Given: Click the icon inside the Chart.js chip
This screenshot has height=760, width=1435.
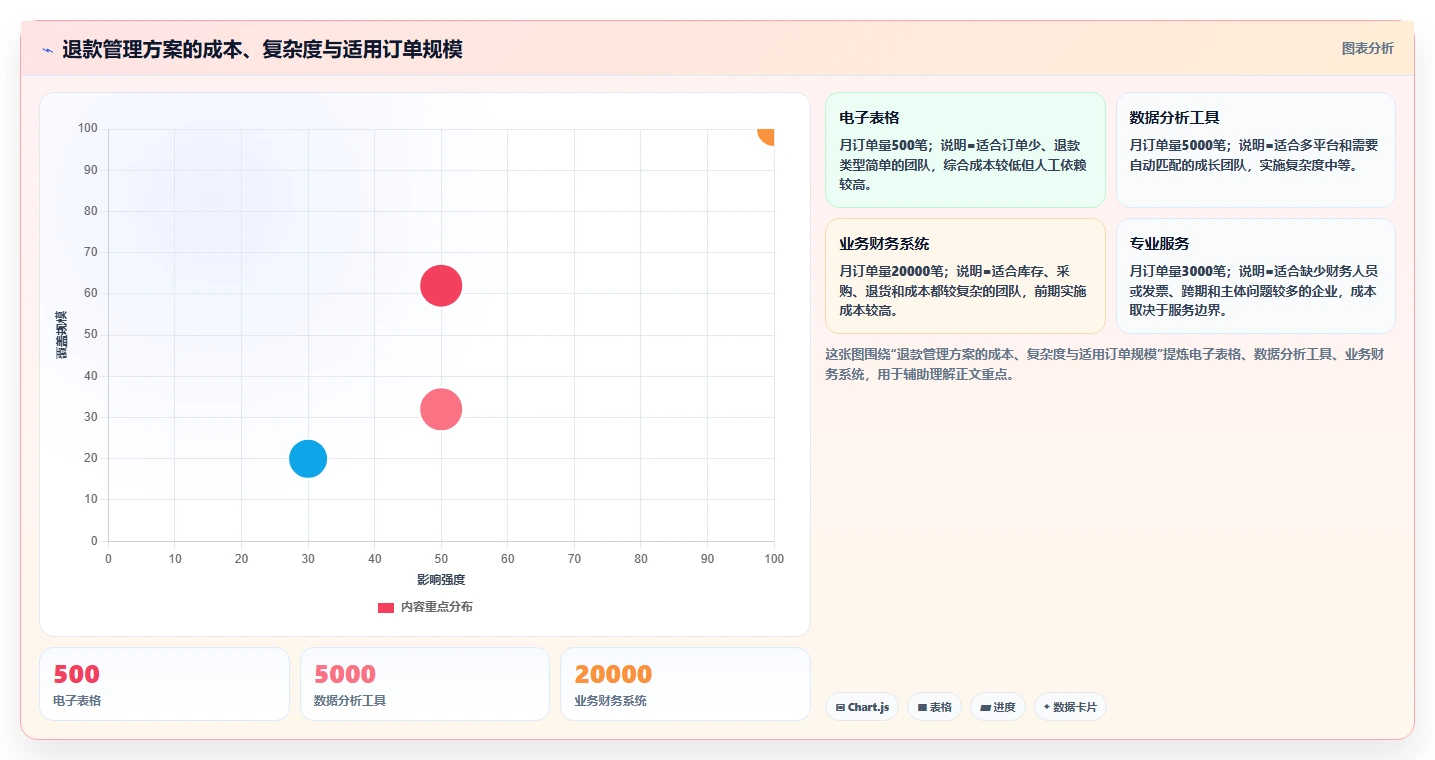Looking at the screenshot, I should [x=840, y=707].
